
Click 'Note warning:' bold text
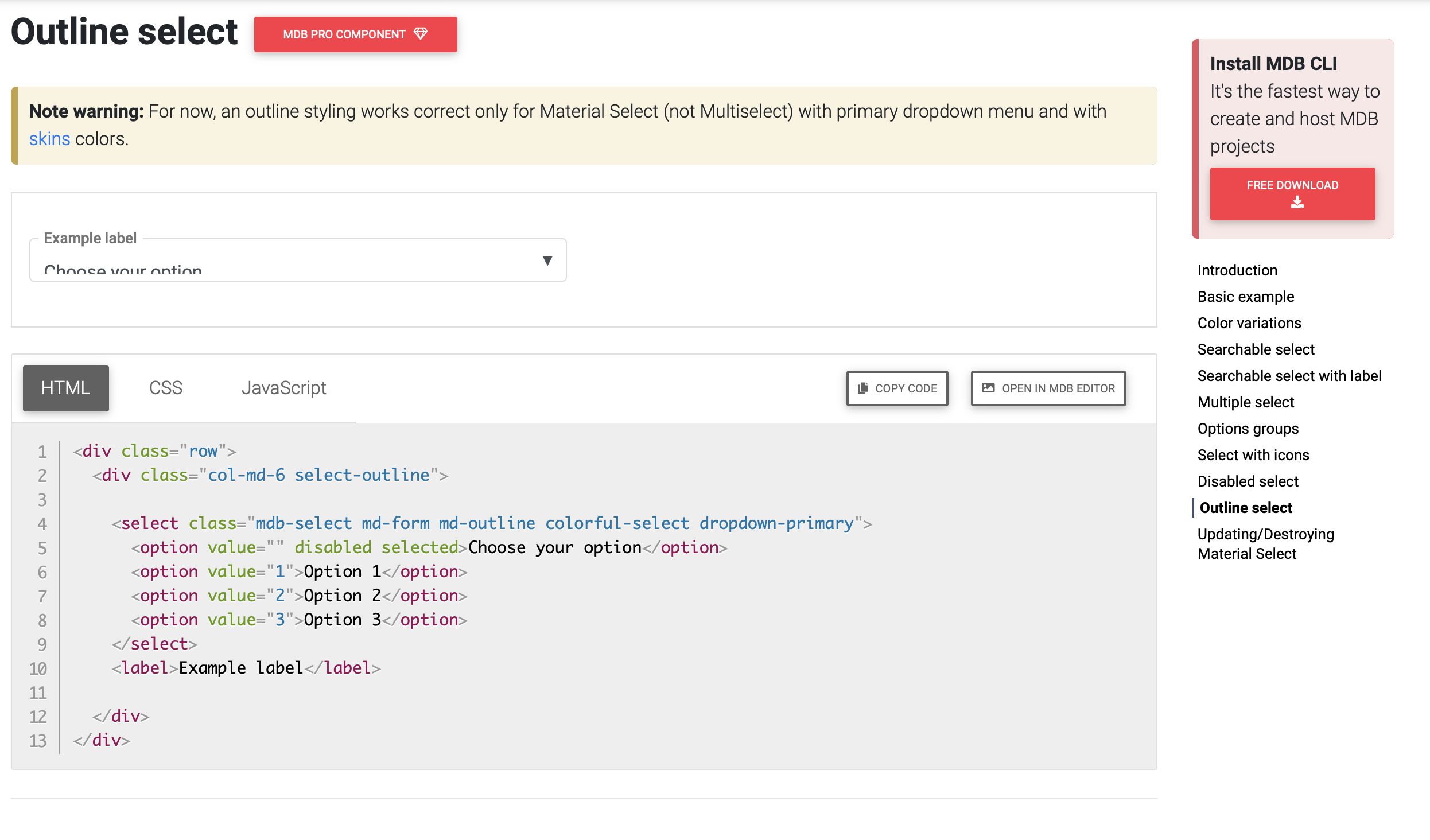87,111
